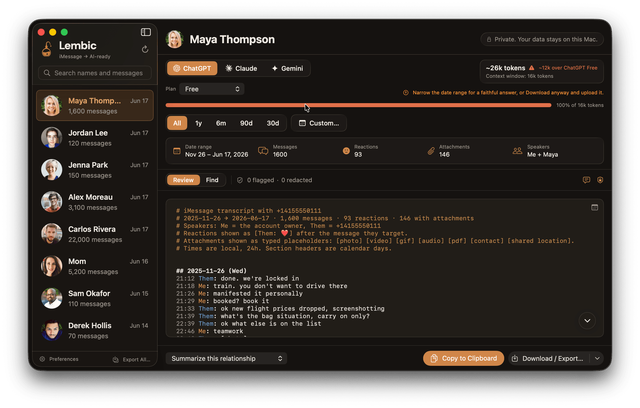Click the Speakers people icon
This screenshot has height=408, width=640.
pos(517,151)
